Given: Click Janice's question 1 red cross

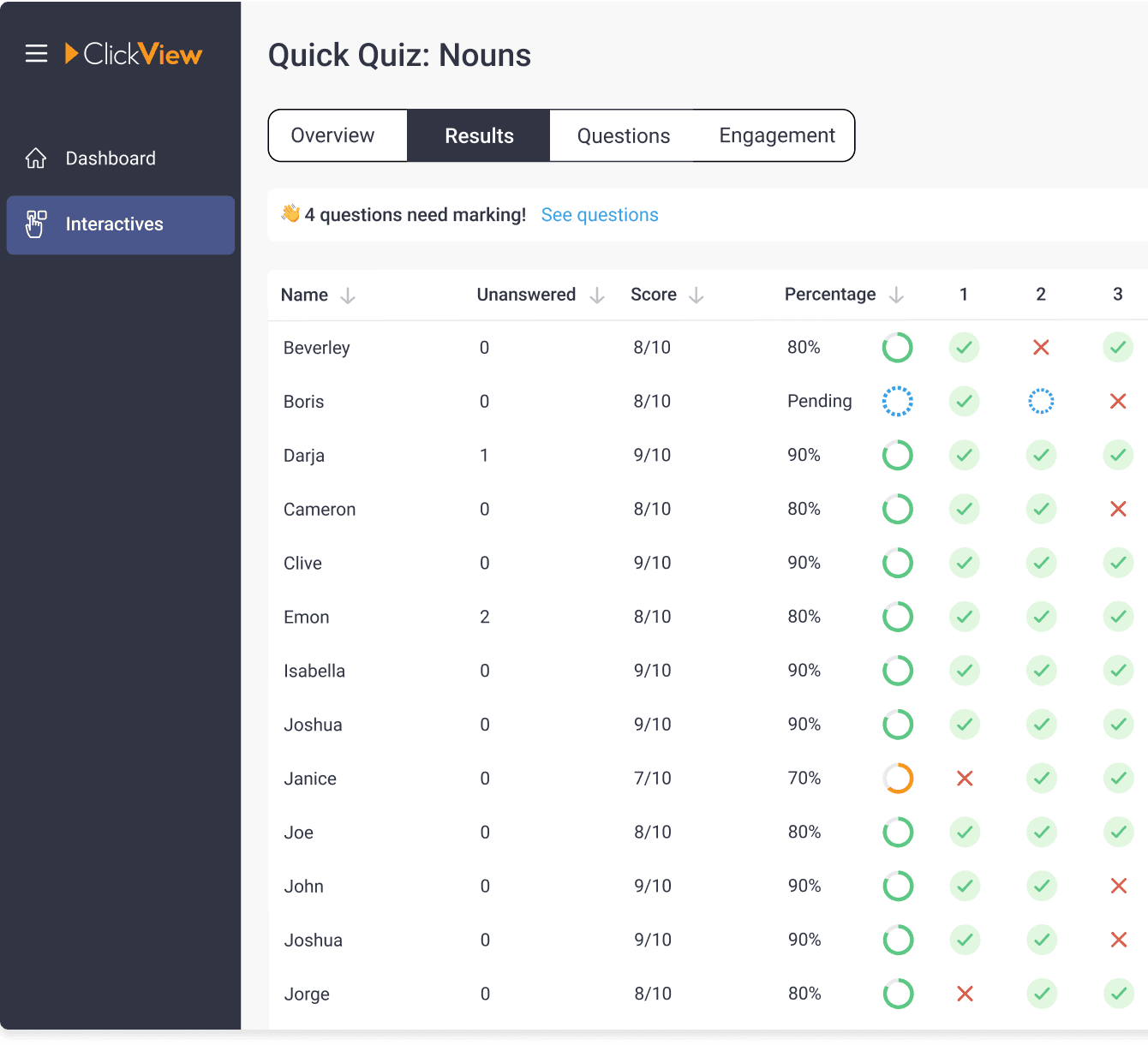Looking at the screenshot, I should pos(965,779).
